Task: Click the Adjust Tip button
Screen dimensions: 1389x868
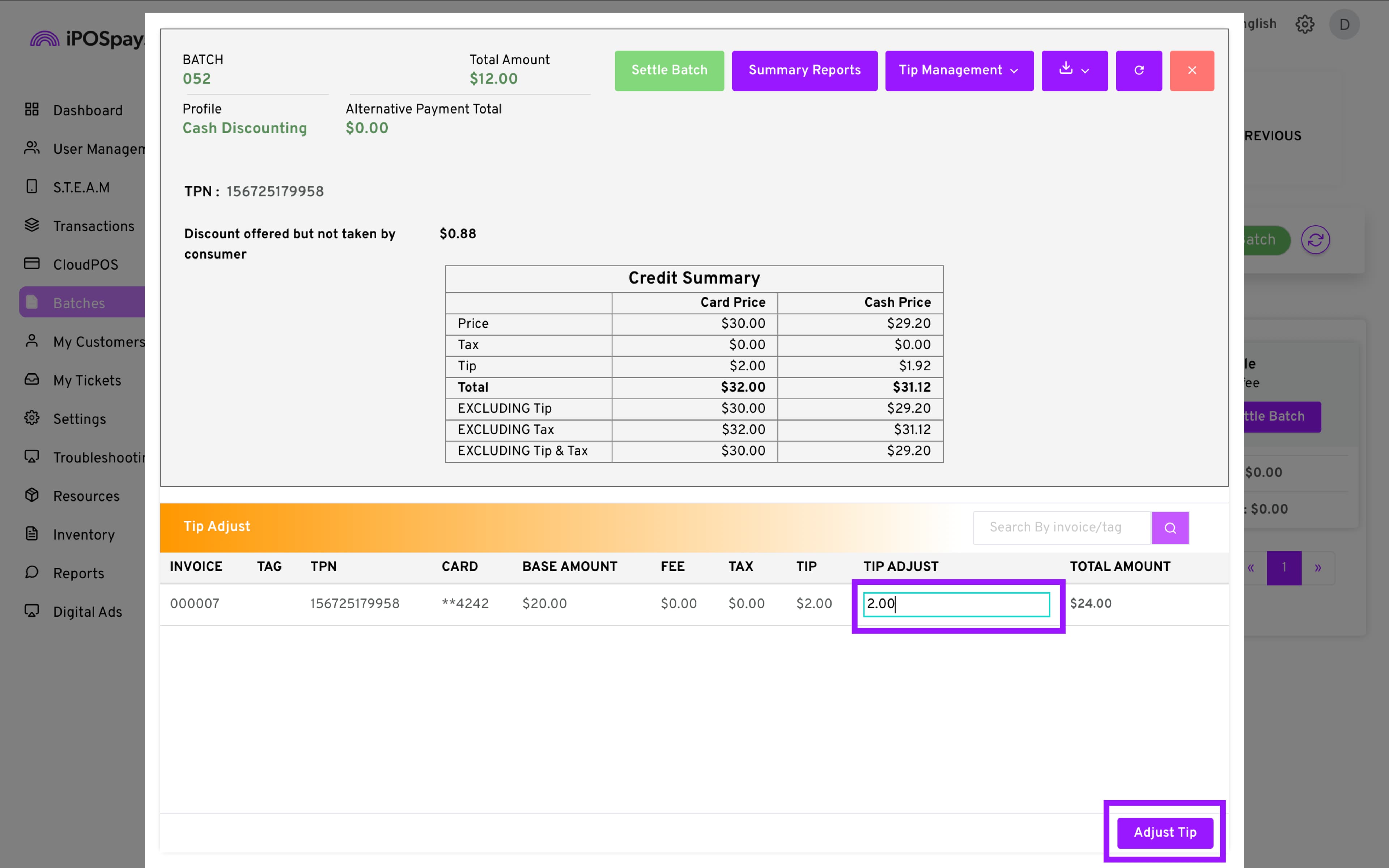Action: (x=1165, y=832)
